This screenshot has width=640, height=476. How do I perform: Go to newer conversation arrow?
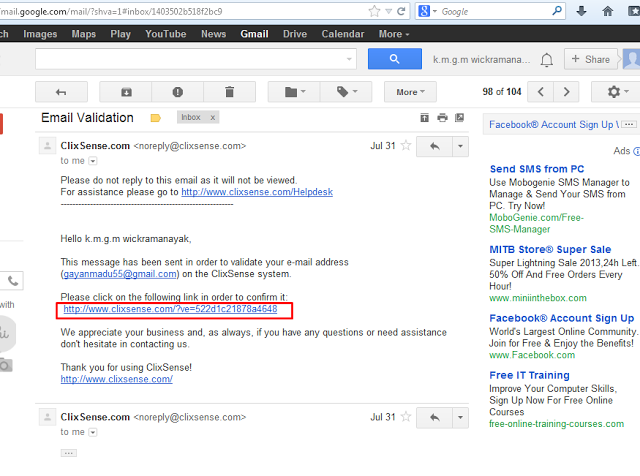pyautogui.click(x=540, y=92)
